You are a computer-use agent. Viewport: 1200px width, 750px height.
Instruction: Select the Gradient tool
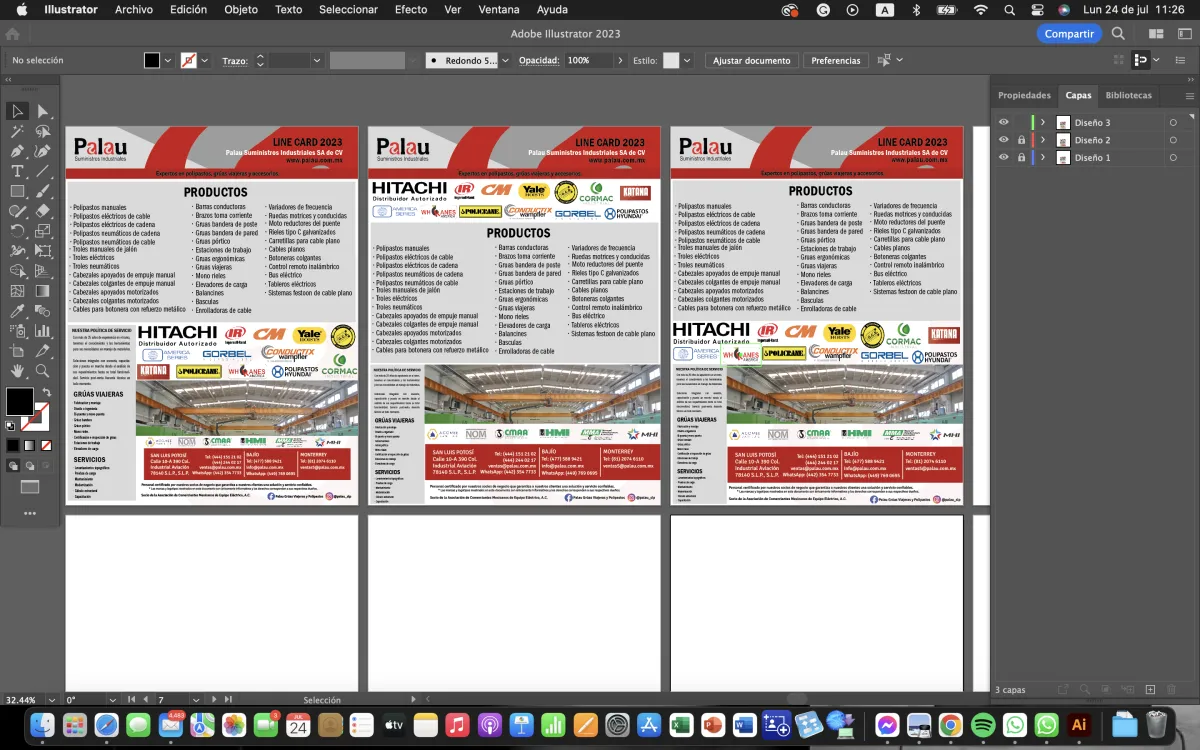[x=43, y=291]
